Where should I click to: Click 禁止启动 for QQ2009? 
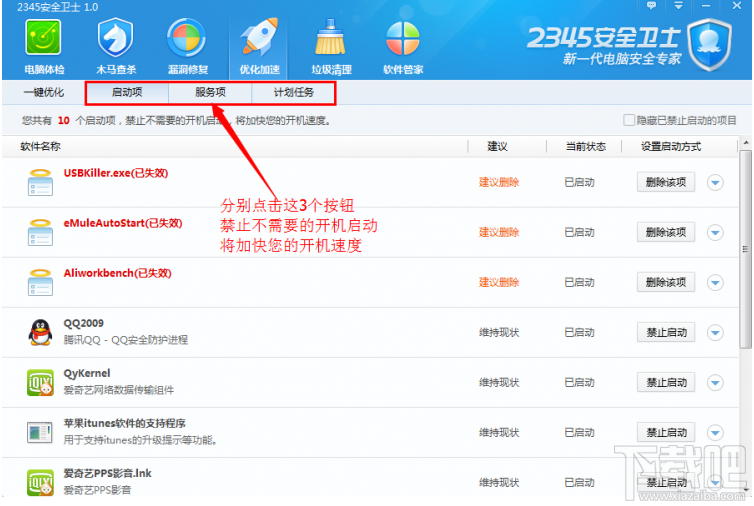pos(666,332)
